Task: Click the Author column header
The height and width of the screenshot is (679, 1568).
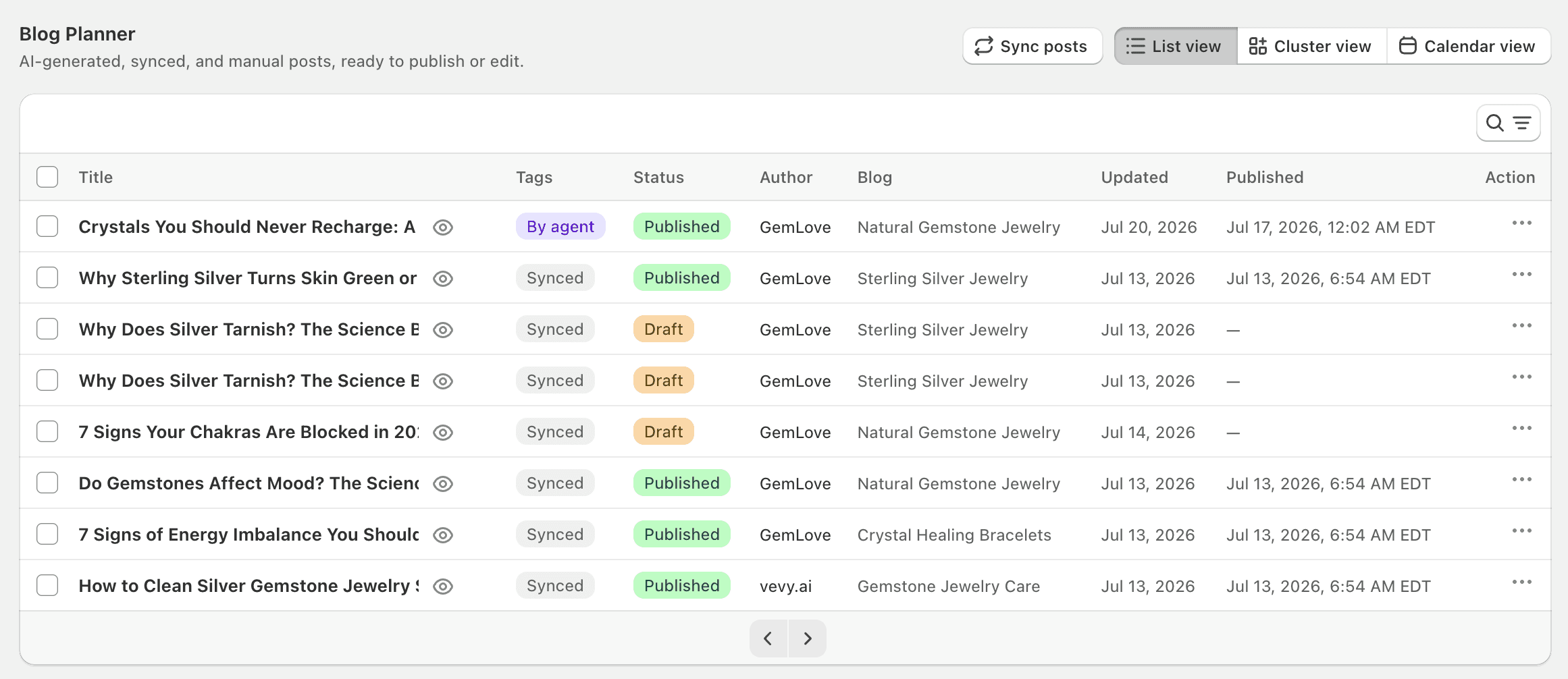Action: 786,178
